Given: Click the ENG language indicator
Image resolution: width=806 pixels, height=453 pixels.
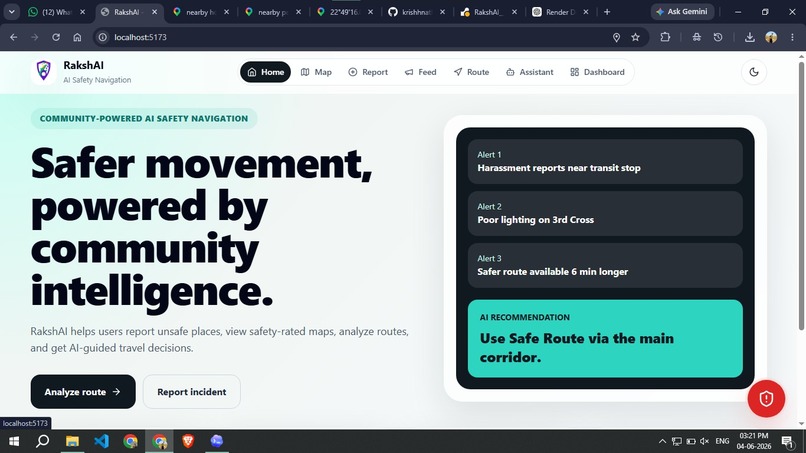Looking at the screenshot, I should pos(722,441).
